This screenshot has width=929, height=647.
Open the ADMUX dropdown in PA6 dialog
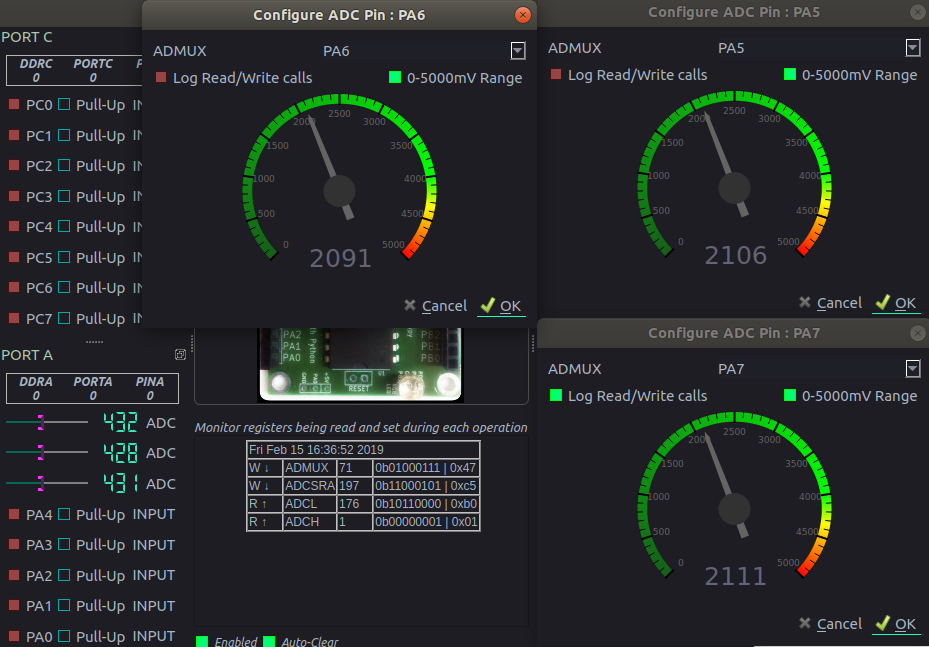coord(518,50)
